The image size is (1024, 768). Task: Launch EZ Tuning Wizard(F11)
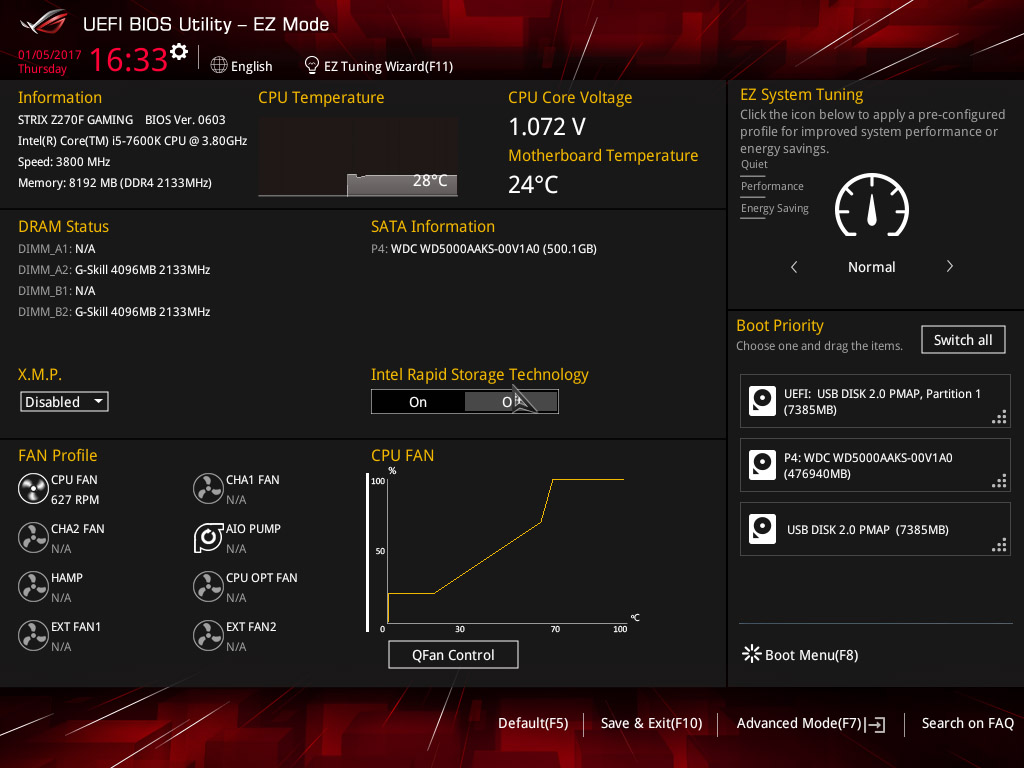pyautogui.click(x=389, y=66)
